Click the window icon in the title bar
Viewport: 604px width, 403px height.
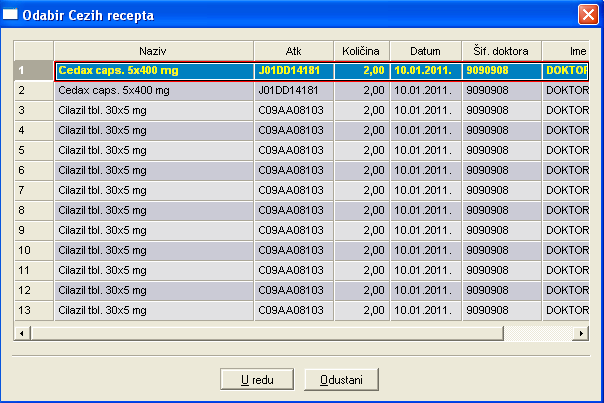tap(11, 14)
